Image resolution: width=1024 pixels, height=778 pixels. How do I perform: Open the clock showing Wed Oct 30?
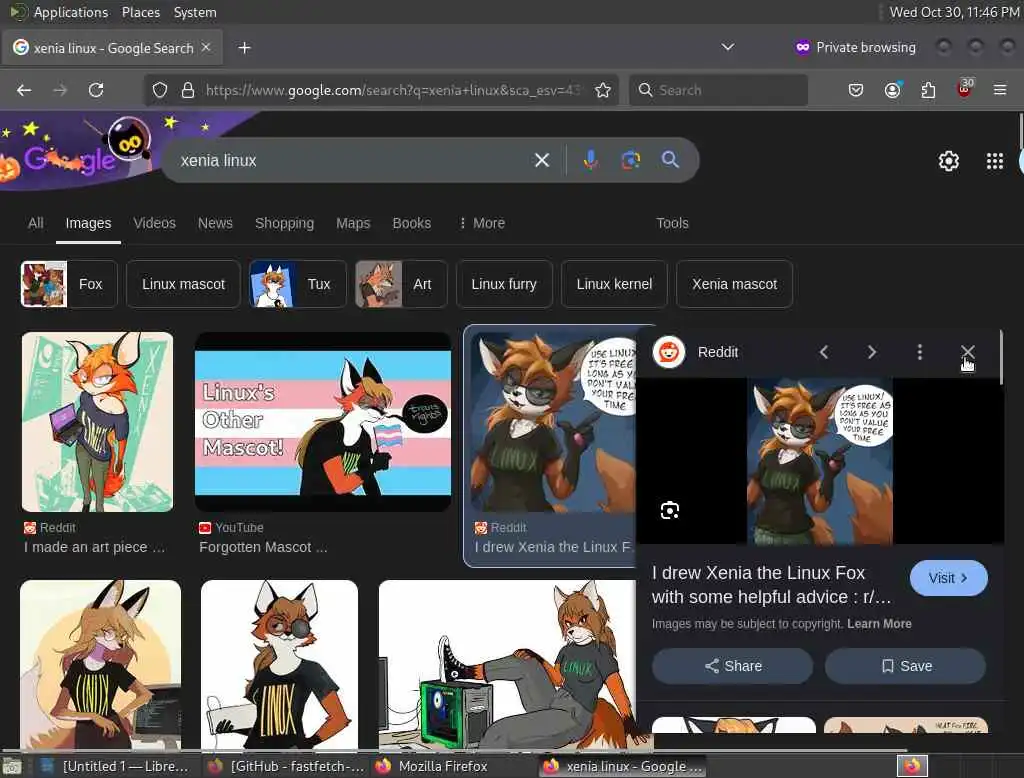pos(955,12)
